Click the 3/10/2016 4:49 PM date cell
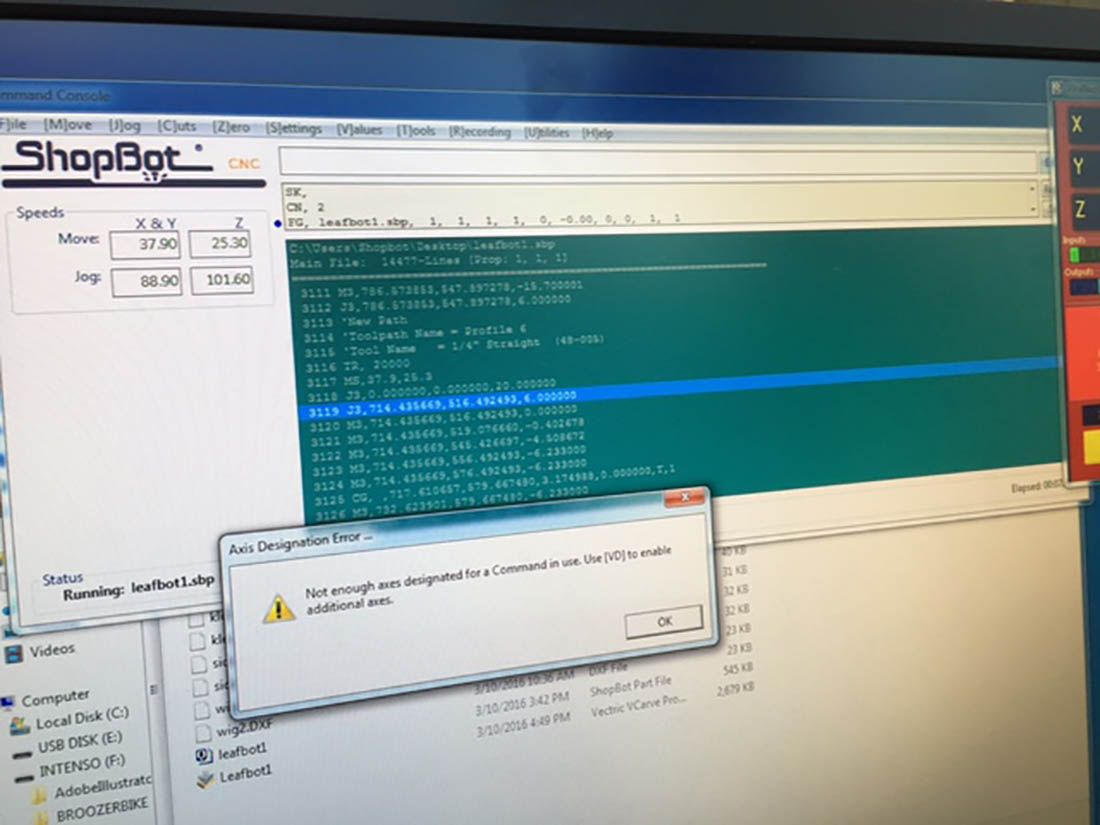The image size is (1100, 825). click(522, 723)
